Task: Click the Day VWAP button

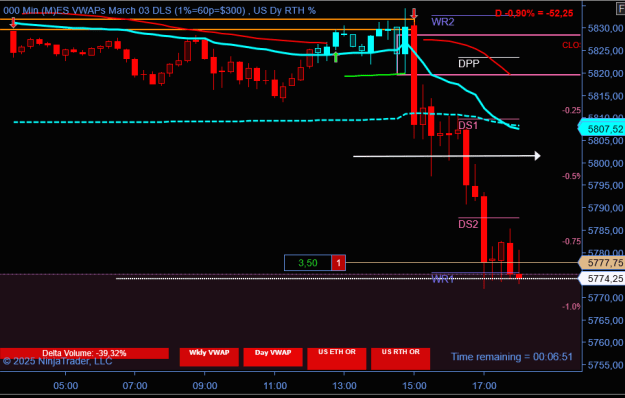Action: [x=273, y=357]
